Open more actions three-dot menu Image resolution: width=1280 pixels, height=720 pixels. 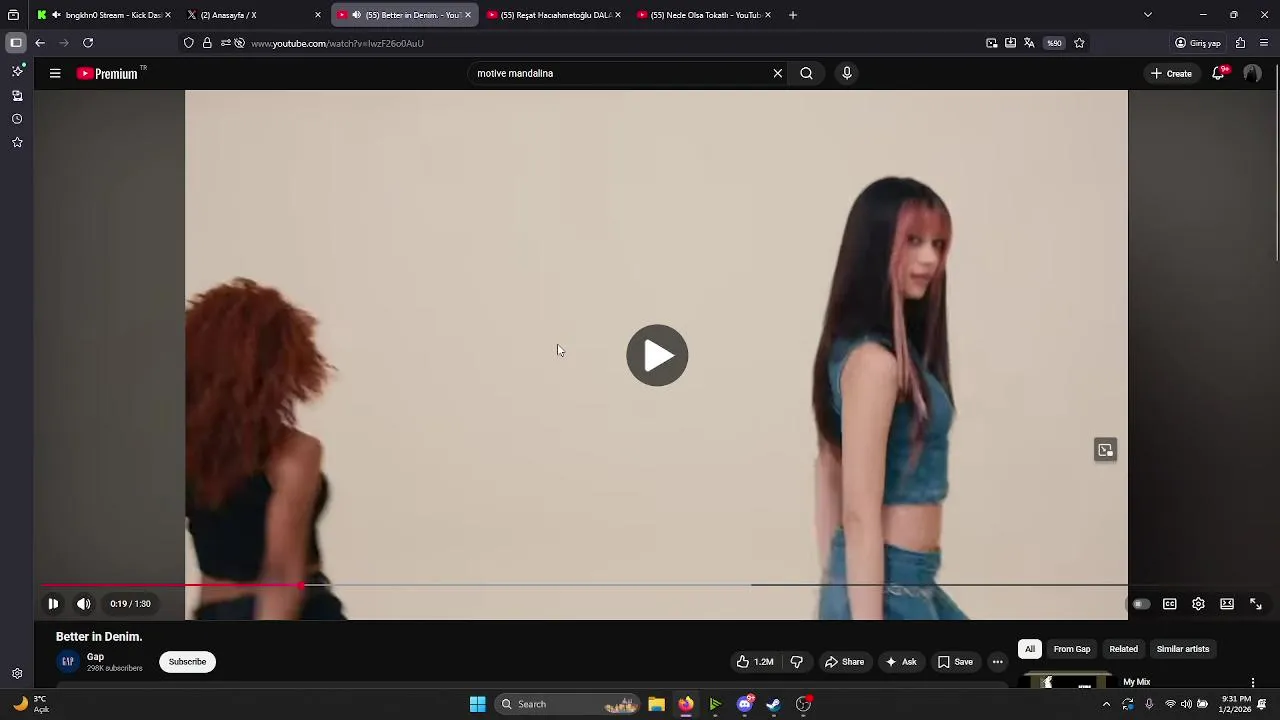[x=997, y=661]
